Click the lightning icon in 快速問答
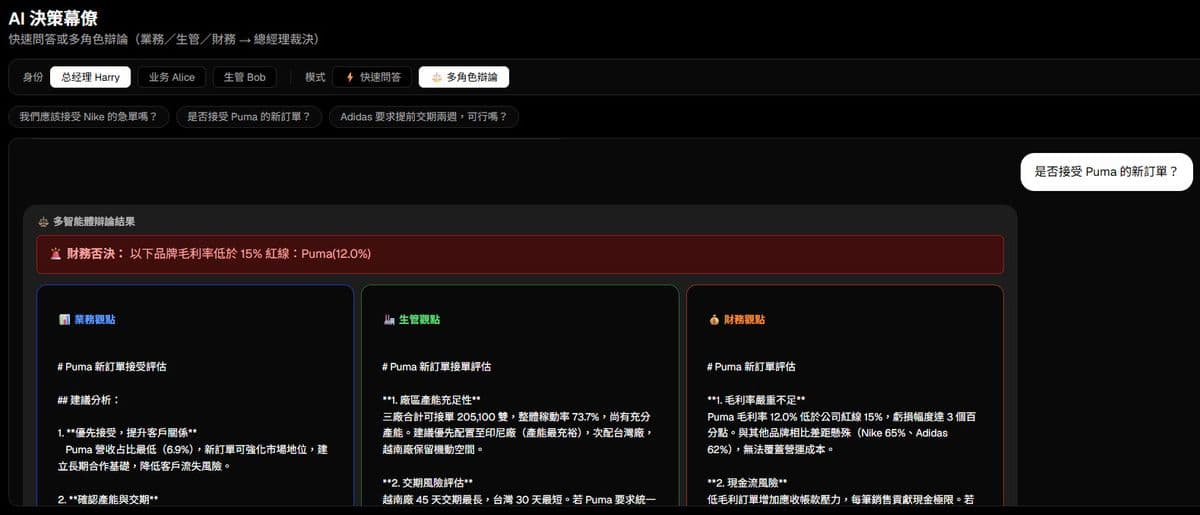 point(349,77)
